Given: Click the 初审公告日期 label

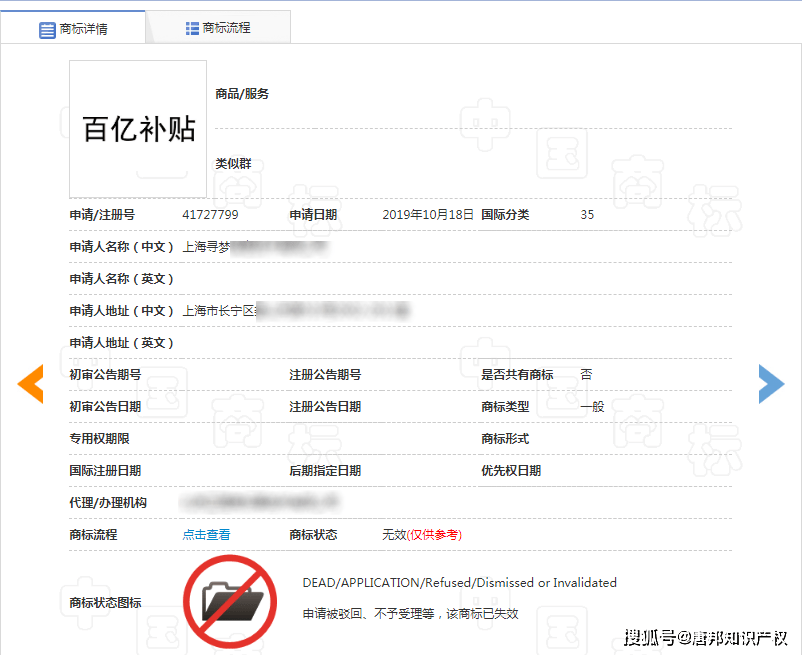Looking at the screenshot, I should [x=105, y=407].
